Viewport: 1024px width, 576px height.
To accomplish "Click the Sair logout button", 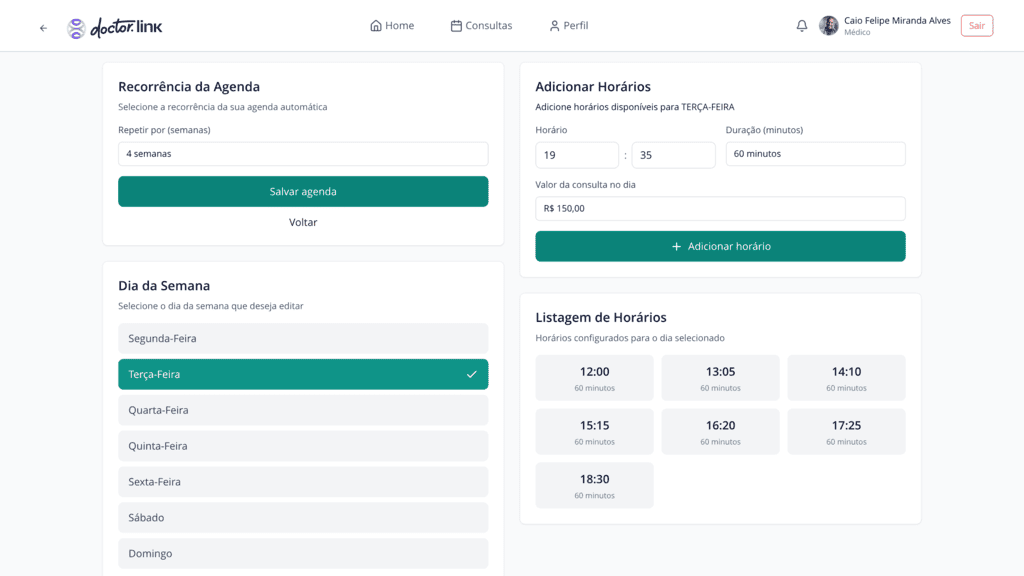I will tap(976, 26).
